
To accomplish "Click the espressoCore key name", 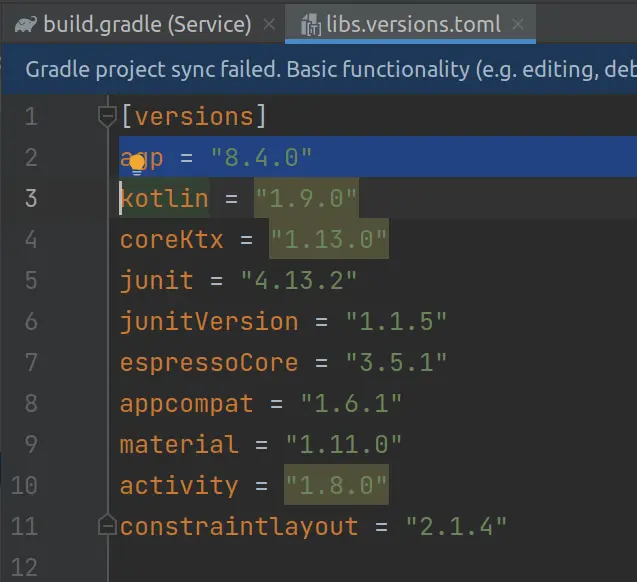I will point(209,363).
